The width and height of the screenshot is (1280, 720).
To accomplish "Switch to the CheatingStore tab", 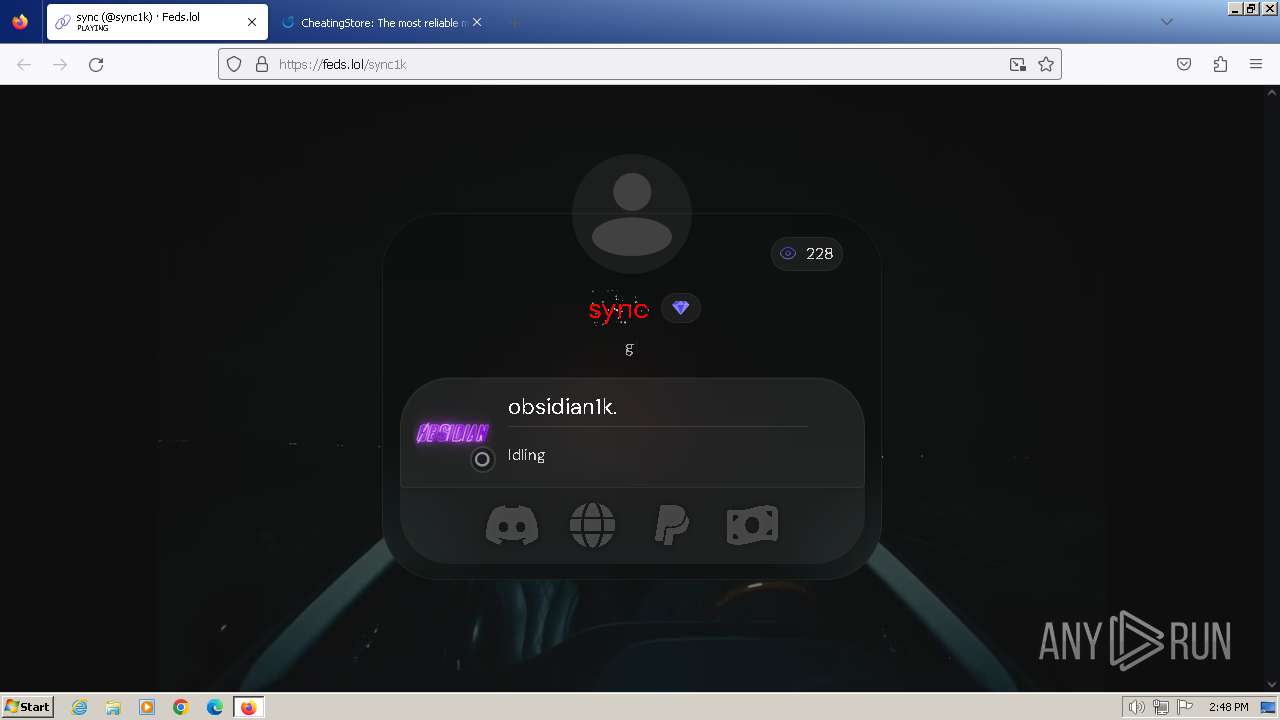I will 382,22.
